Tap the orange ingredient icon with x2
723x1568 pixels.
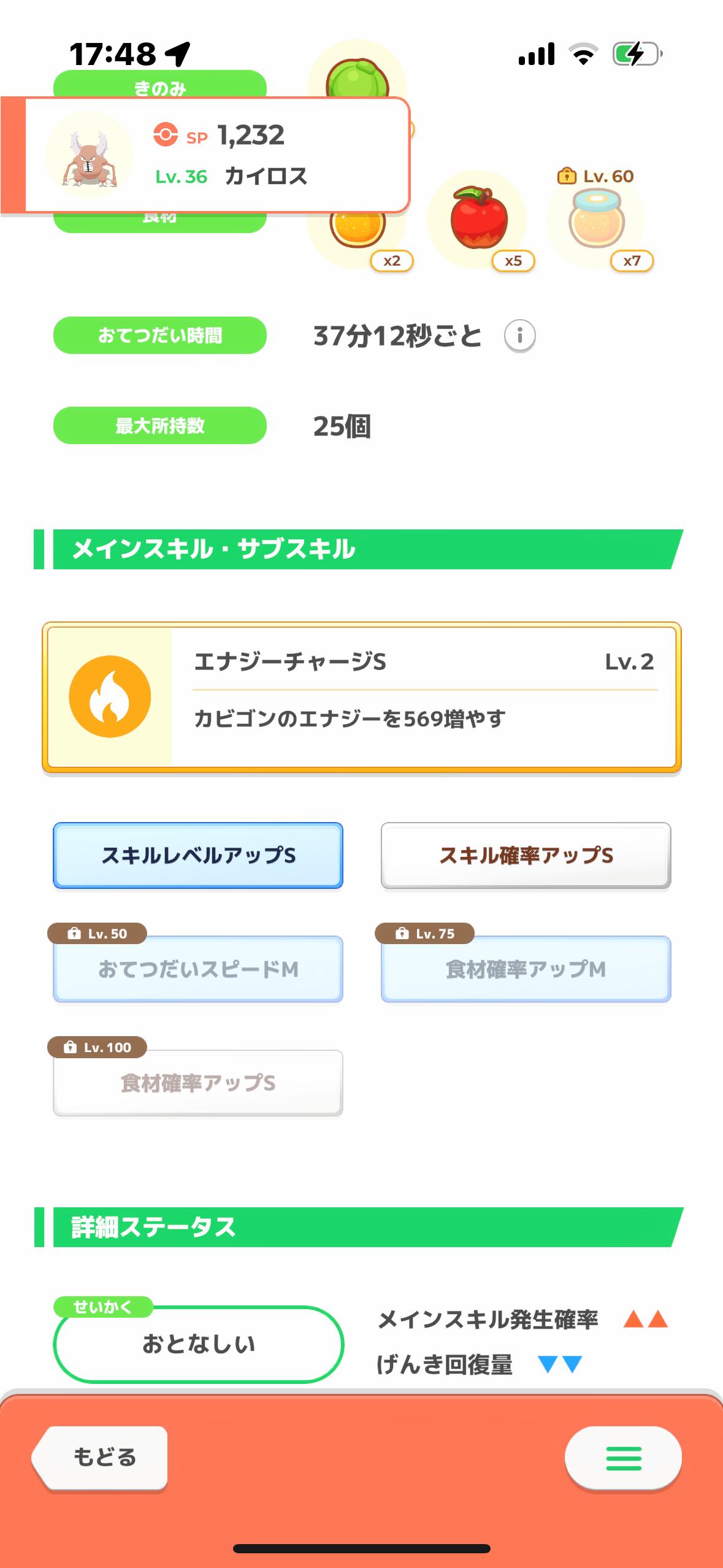pos(358,228)
